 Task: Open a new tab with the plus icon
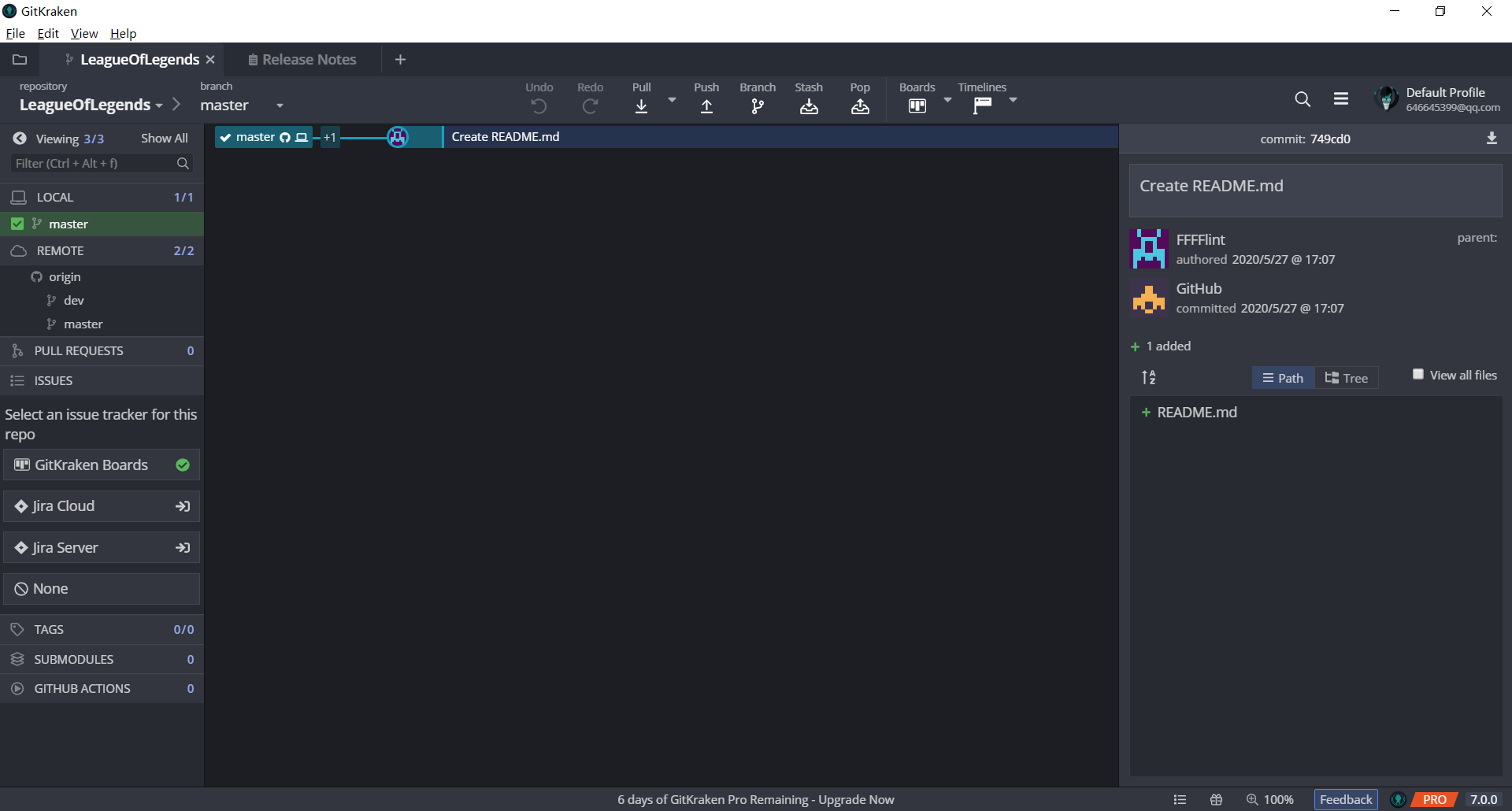coord(400,60)
